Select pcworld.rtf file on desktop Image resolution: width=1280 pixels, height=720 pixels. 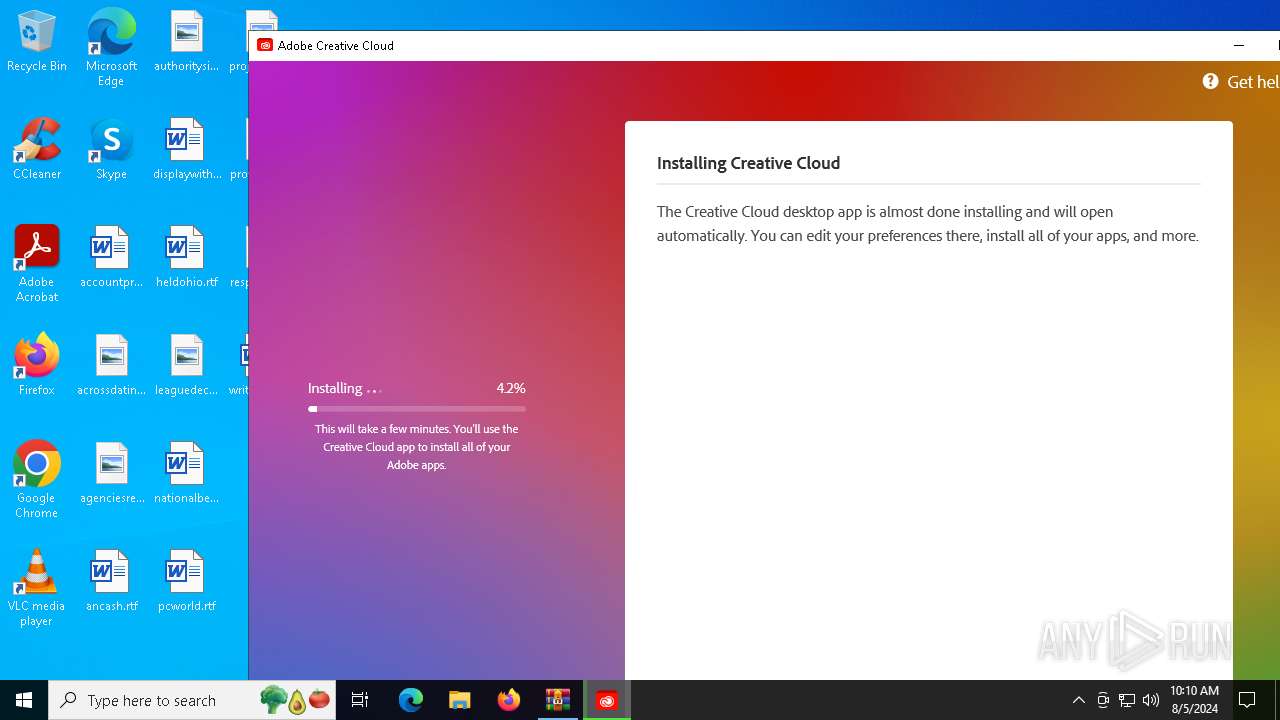pyautogui.click(x=186, y=582)
